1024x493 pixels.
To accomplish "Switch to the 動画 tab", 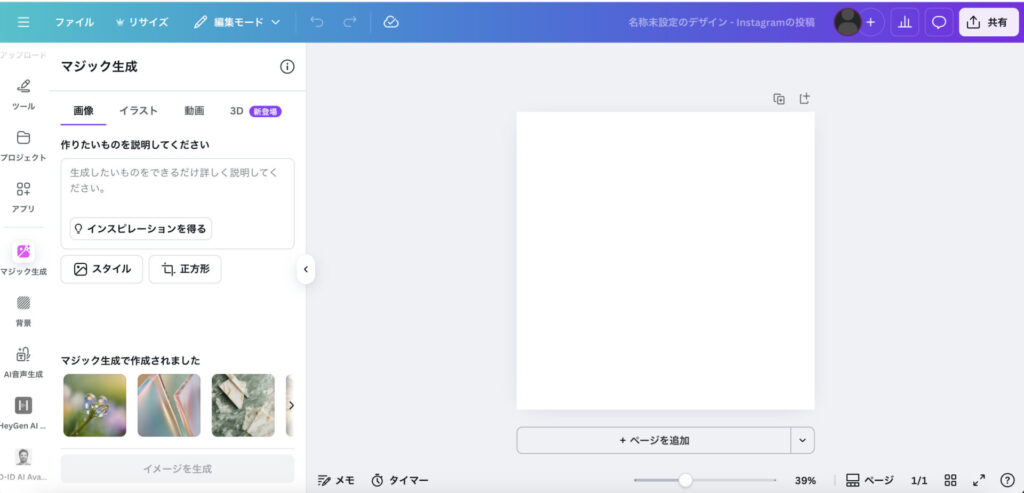I will point(194,111).
